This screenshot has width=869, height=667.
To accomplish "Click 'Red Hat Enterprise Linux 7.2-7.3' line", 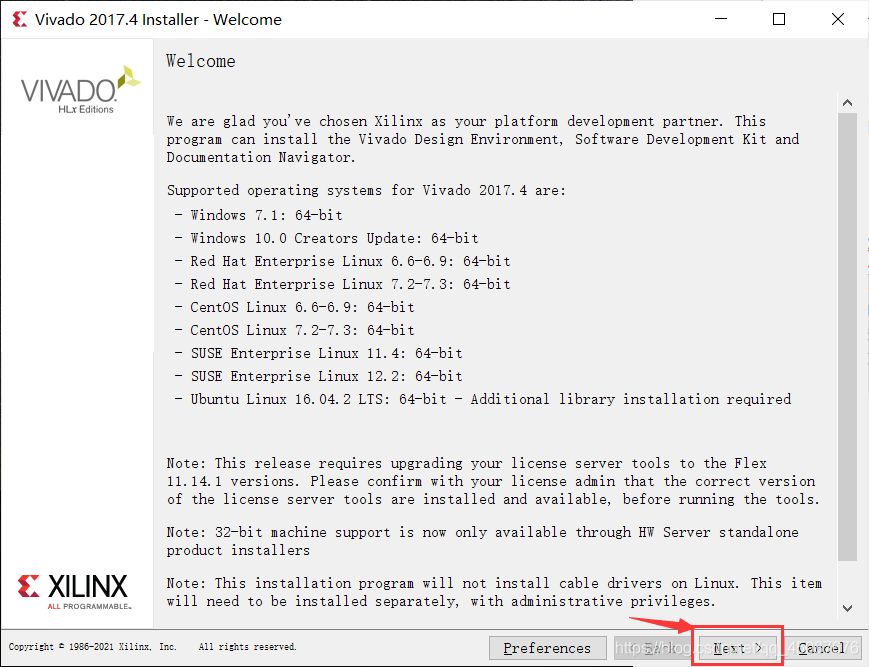I will (343, 284).
